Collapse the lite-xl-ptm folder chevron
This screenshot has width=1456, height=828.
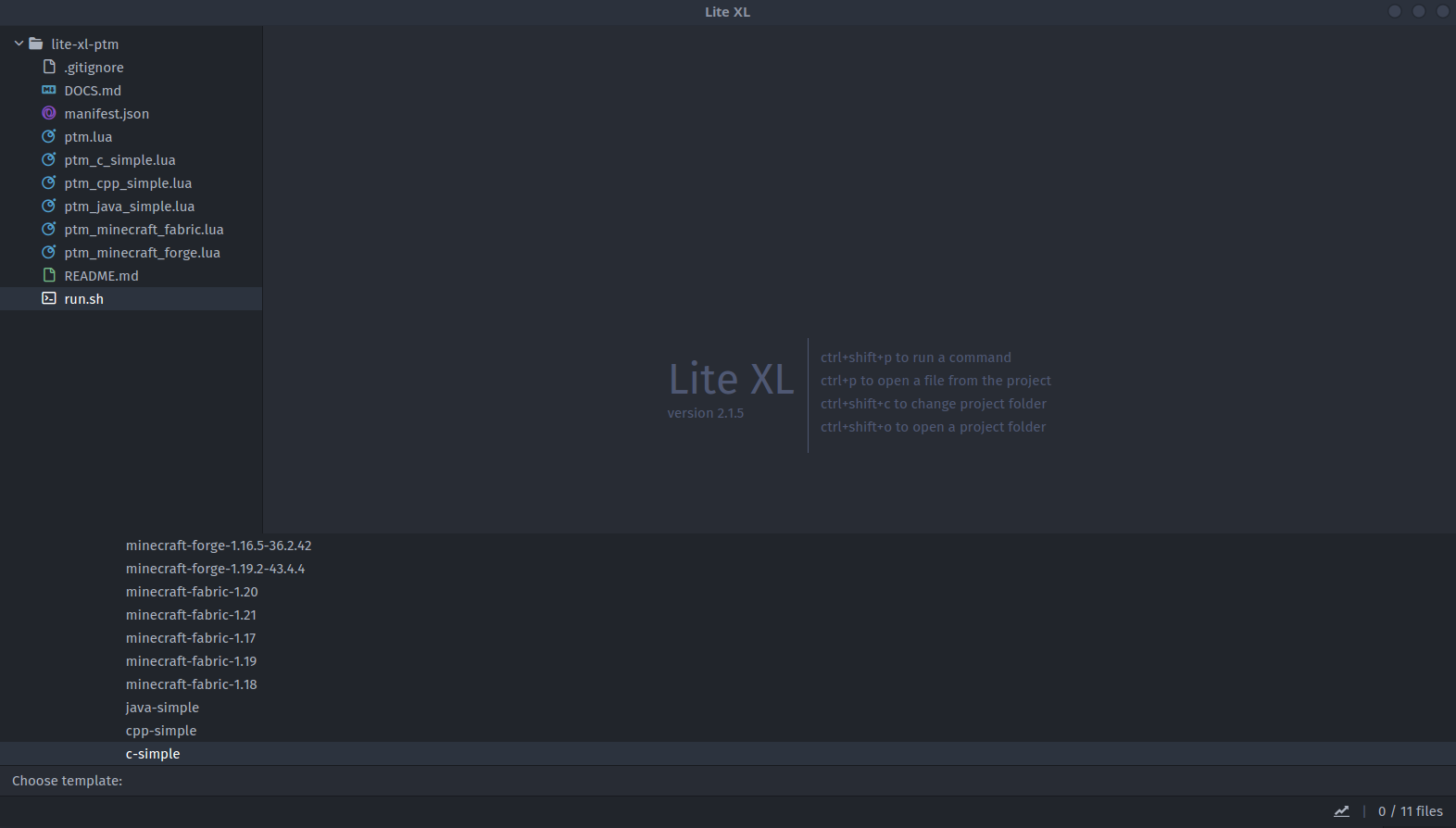(x=19, y=44)
